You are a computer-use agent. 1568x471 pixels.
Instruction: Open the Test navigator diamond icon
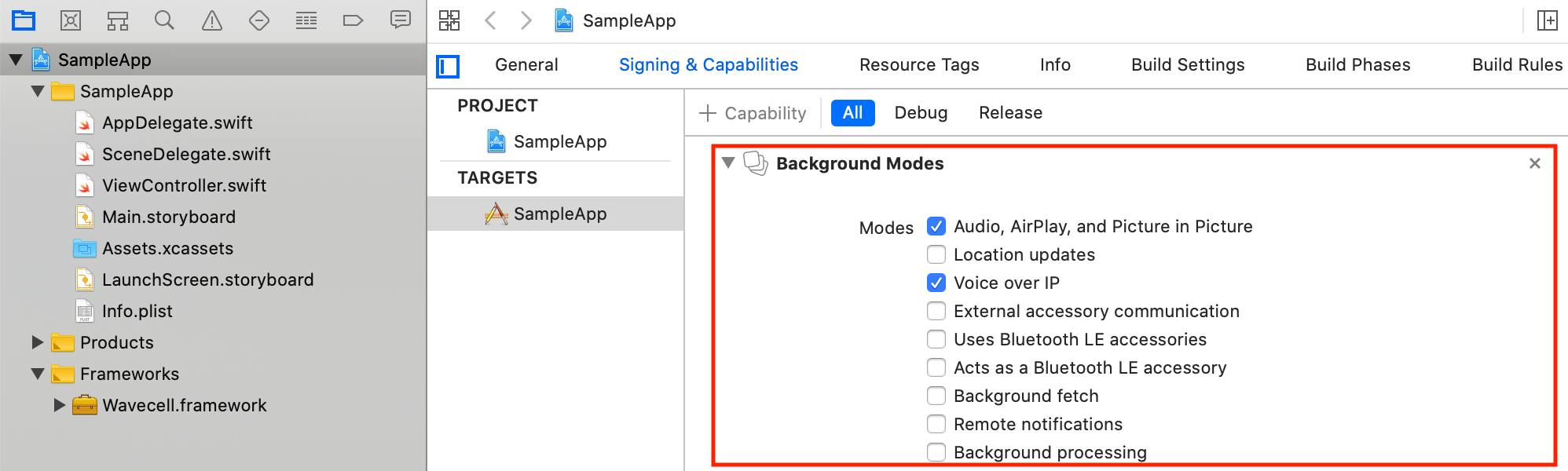tap(259, 20)
